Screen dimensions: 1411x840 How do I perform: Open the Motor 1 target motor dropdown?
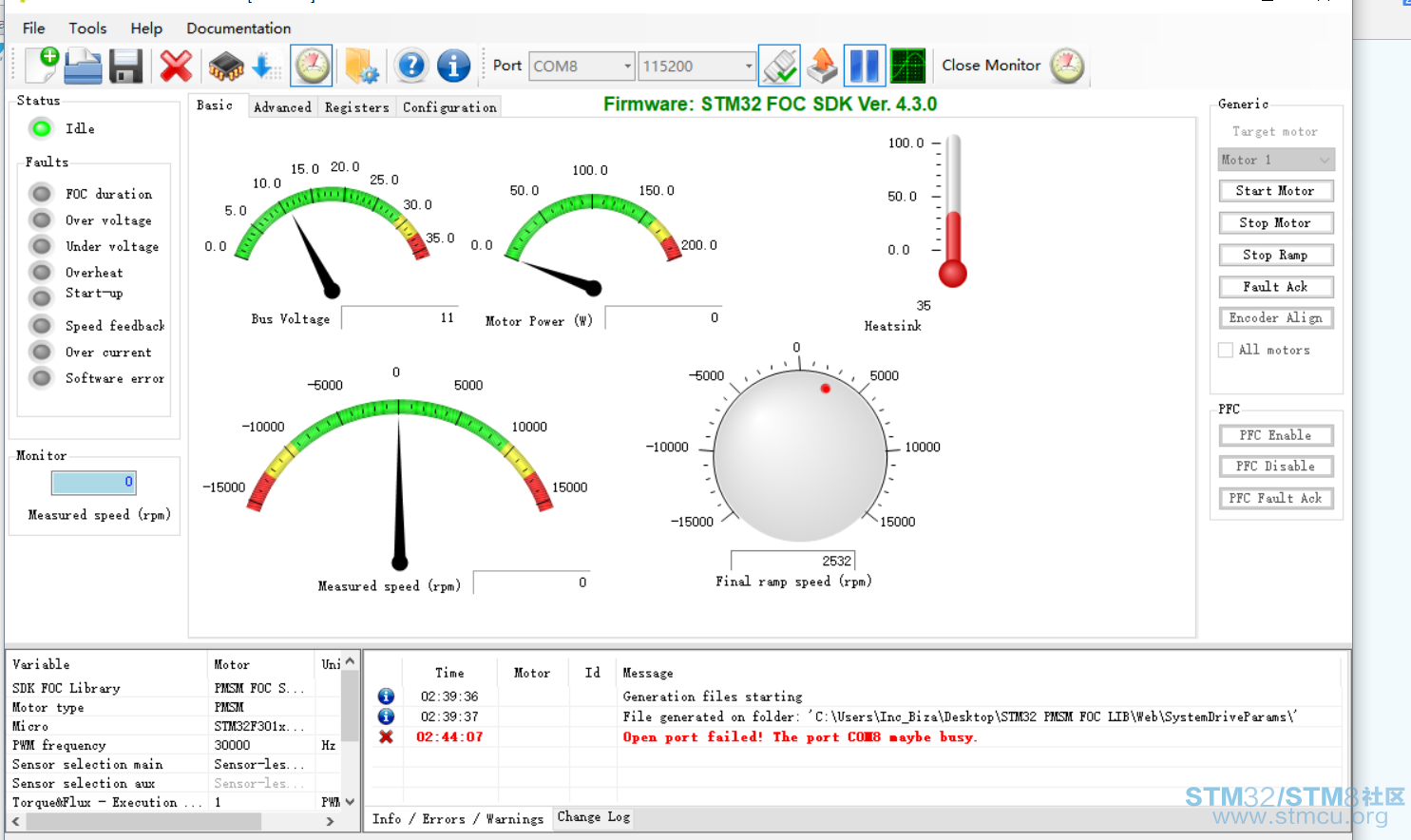coord(1276,160)
